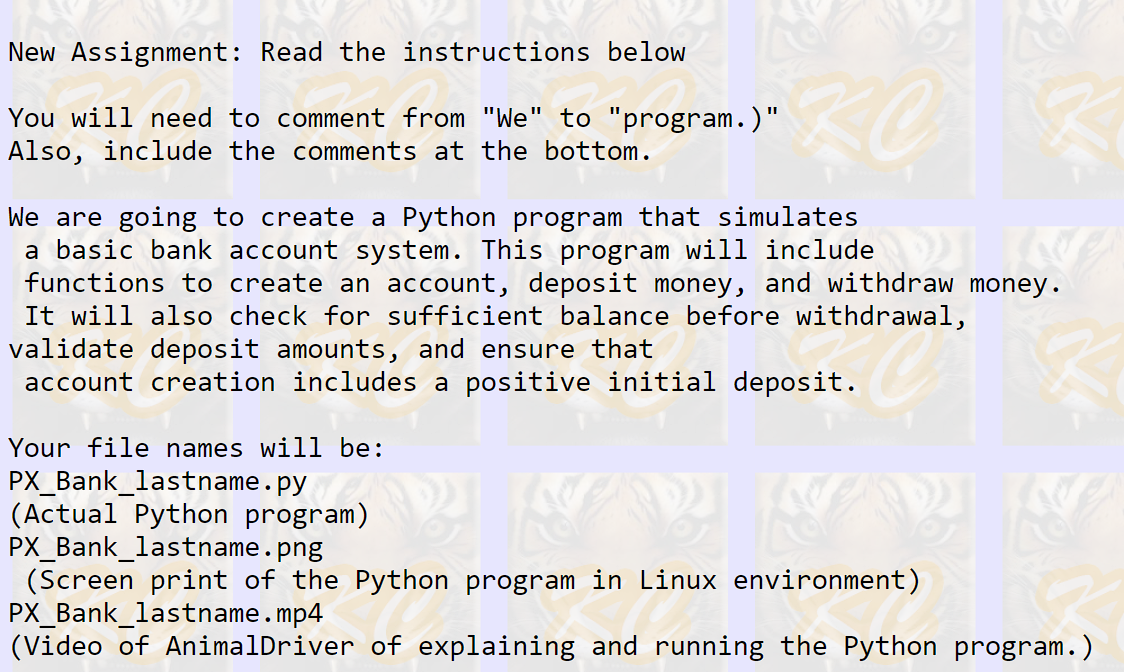1124x672 pixels.
Task: Click the quoted text "program.)"
Action: [x=693, y=118]
